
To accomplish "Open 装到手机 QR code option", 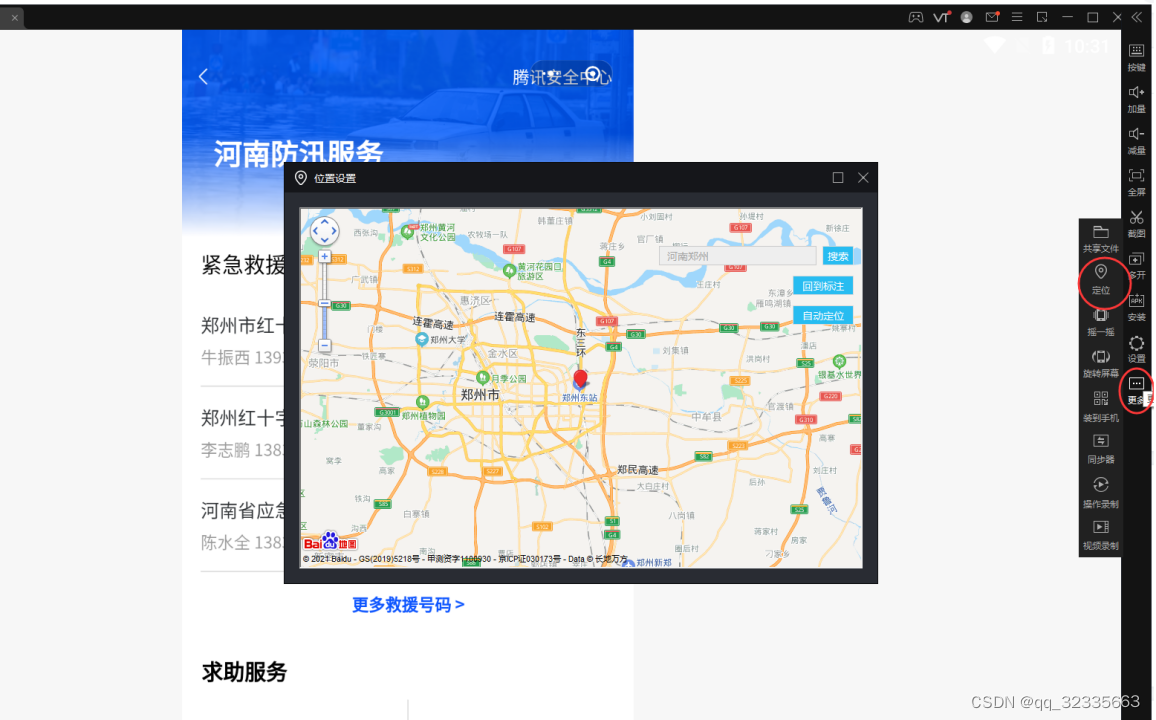I will click(x=1101, y=407).
